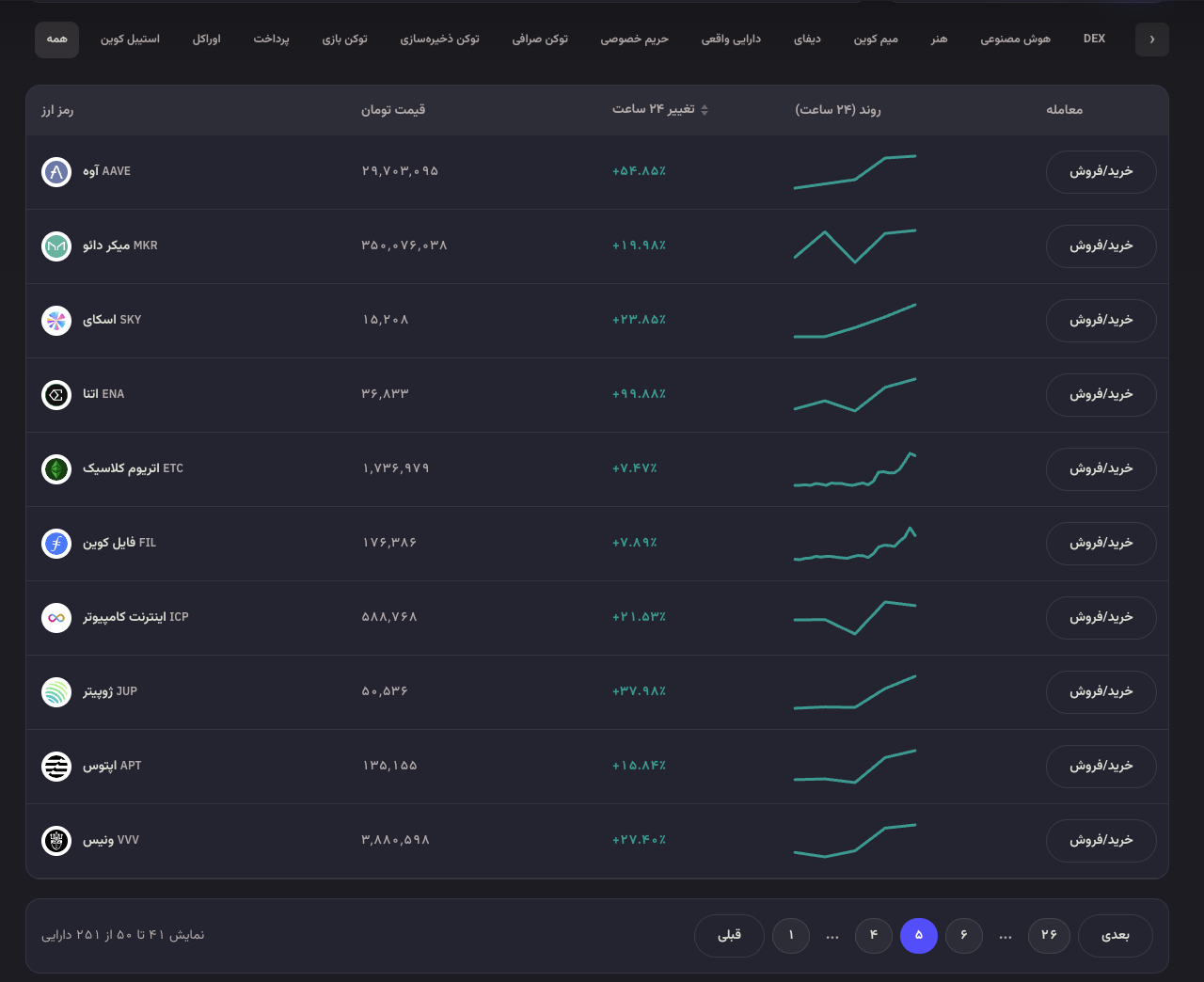The image size is (1204, 982).
Task: Click buy/sell button for VVV
Action: [x=1101, y=841]
